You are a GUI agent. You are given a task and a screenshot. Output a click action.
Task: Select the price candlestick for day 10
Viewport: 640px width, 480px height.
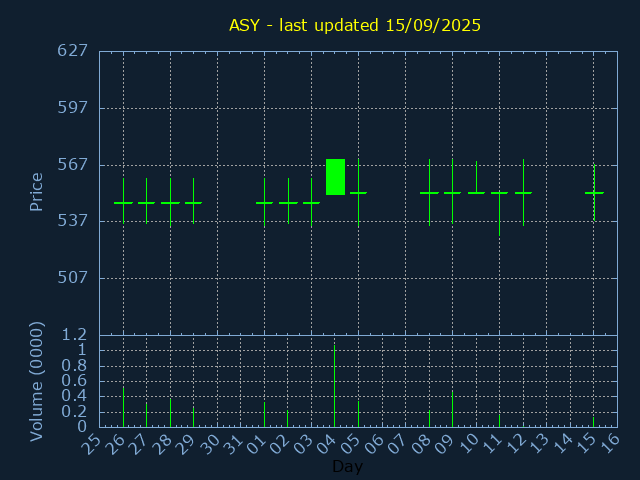[x=476, y=178]
